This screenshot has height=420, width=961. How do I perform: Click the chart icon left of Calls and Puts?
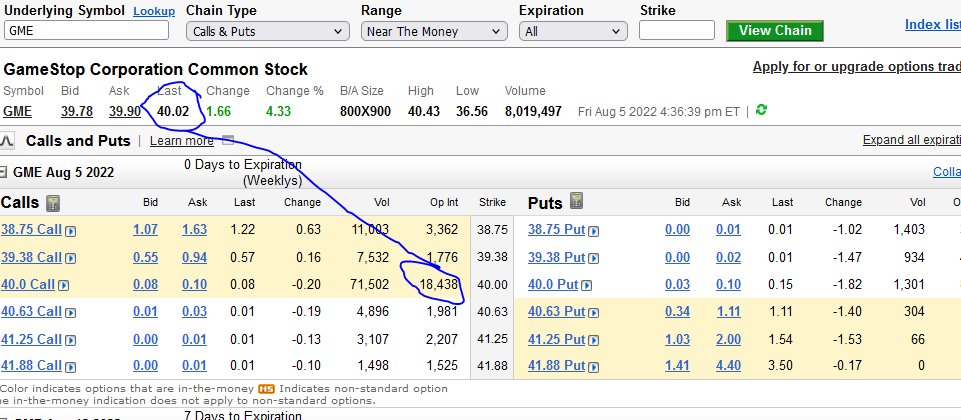pyautogui.click(x=7, y=141)
